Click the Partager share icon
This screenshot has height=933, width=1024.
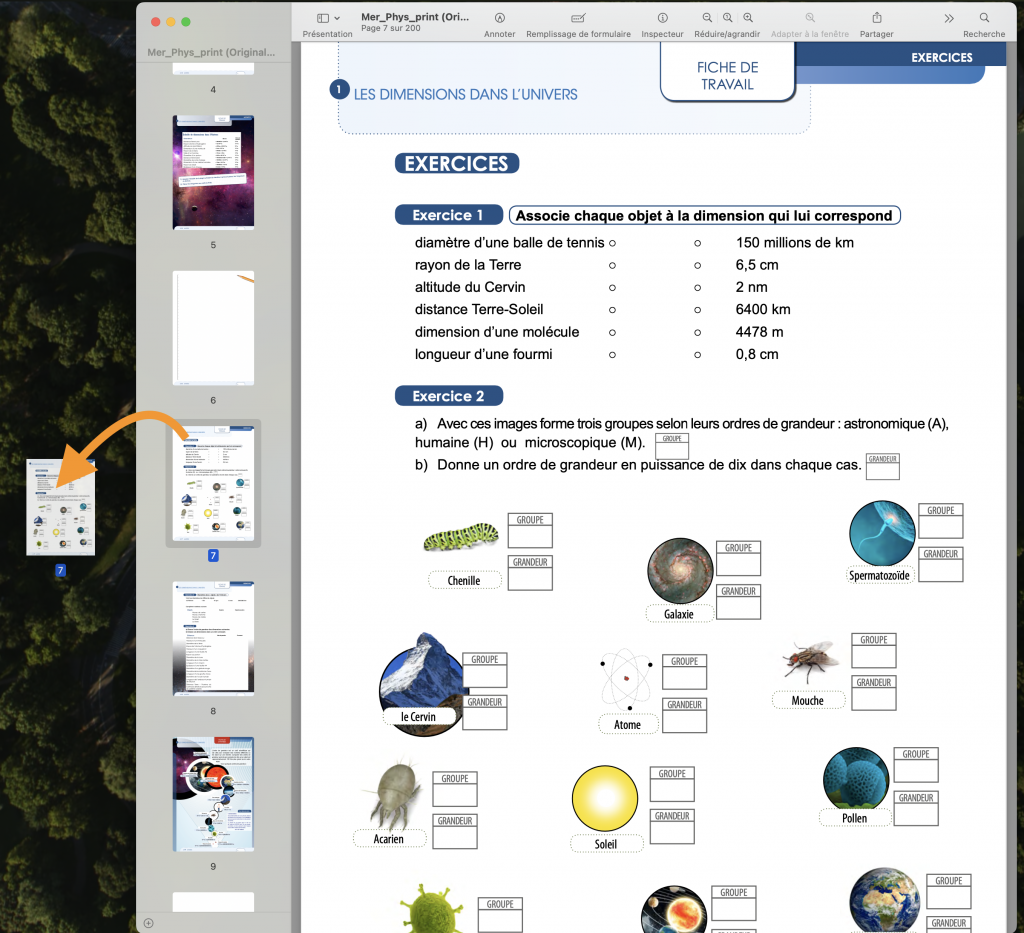point(876,18)
